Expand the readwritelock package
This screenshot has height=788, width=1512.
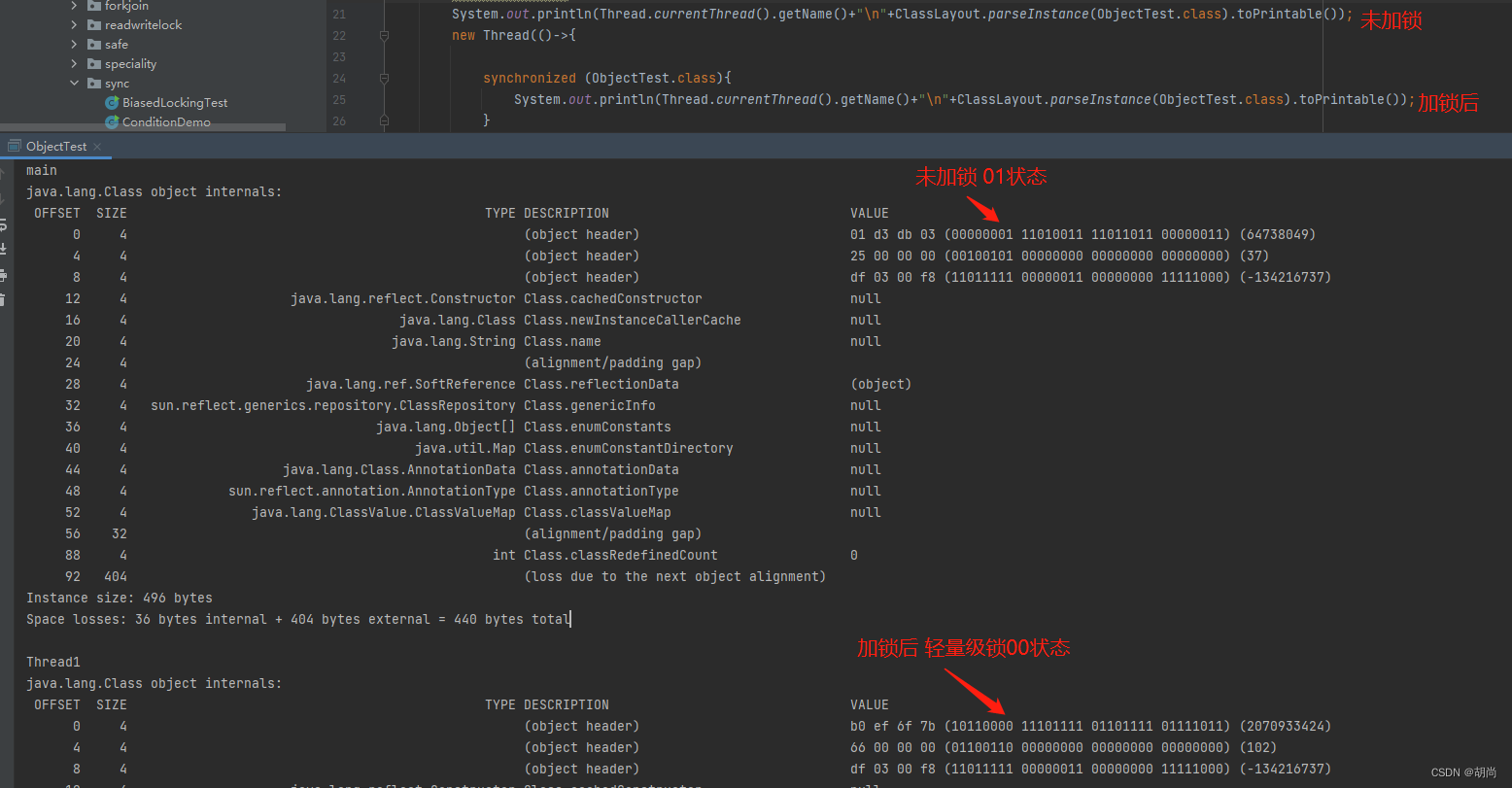(75, 24)
